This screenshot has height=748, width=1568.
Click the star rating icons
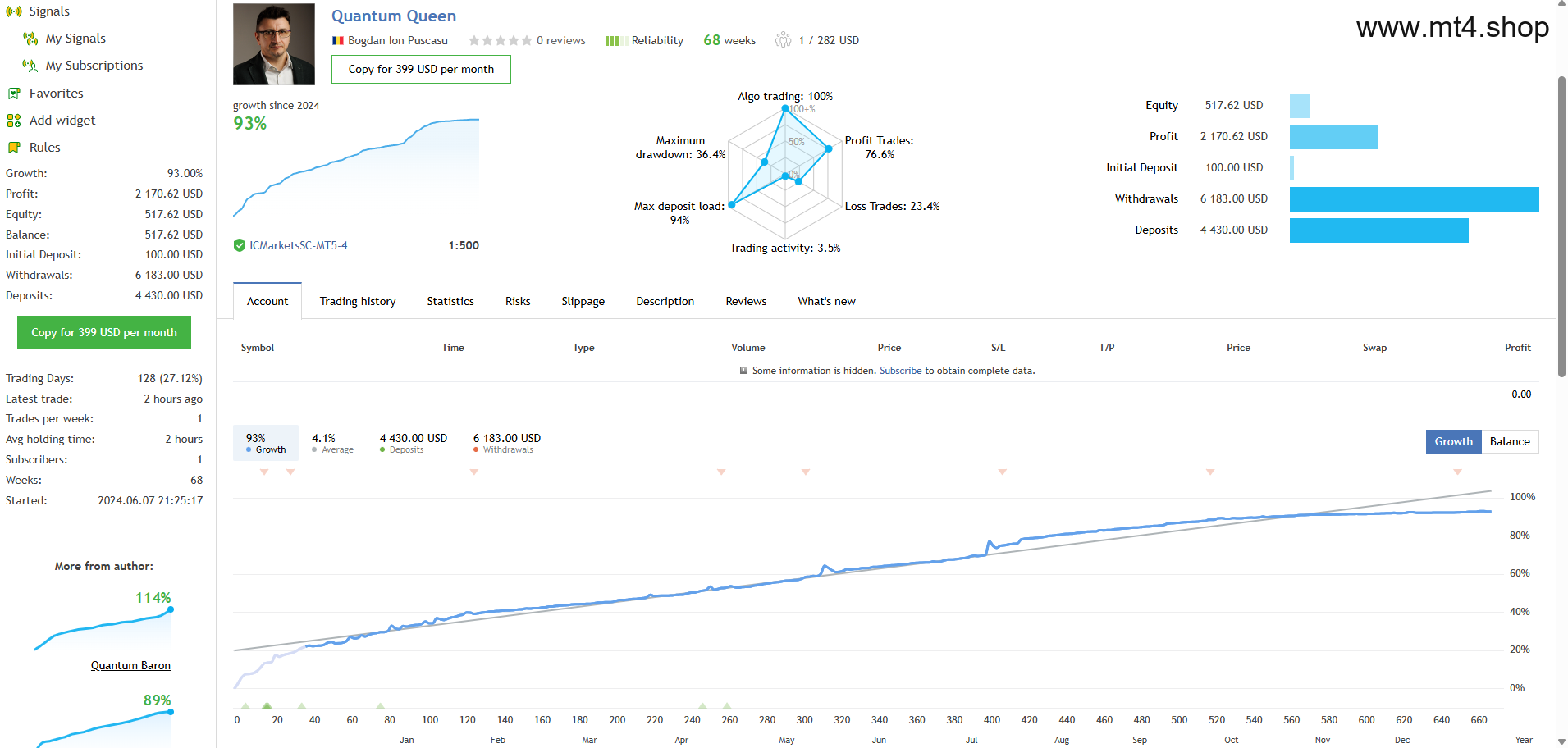[x=500, y=40]
